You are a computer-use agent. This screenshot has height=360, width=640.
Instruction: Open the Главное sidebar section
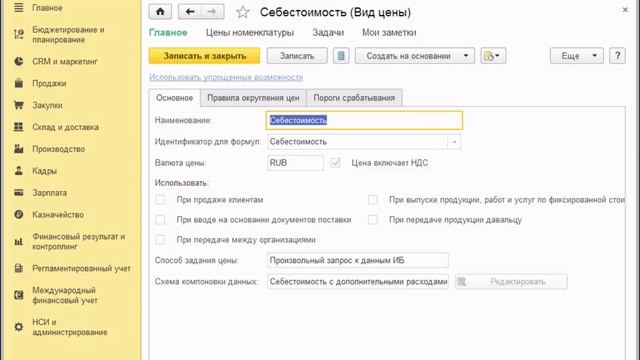[x=47, y=8]
